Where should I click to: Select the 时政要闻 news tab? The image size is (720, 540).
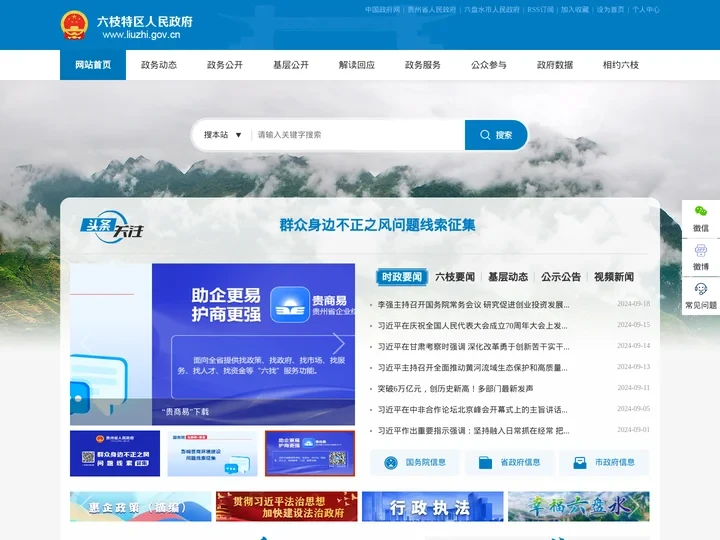pos(402,277)
